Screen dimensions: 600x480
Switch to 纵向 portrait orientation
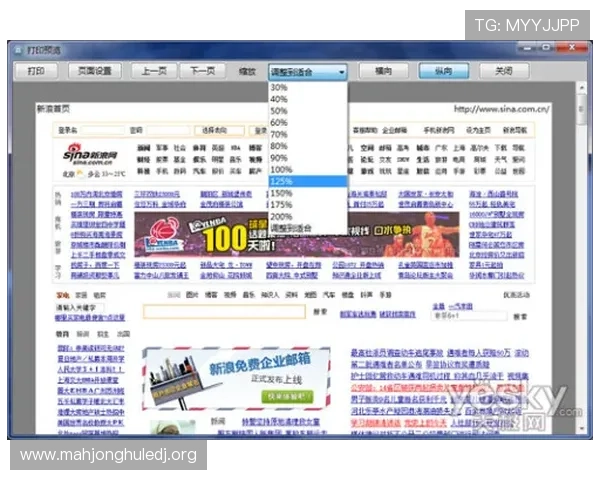[x=443, y=71]
